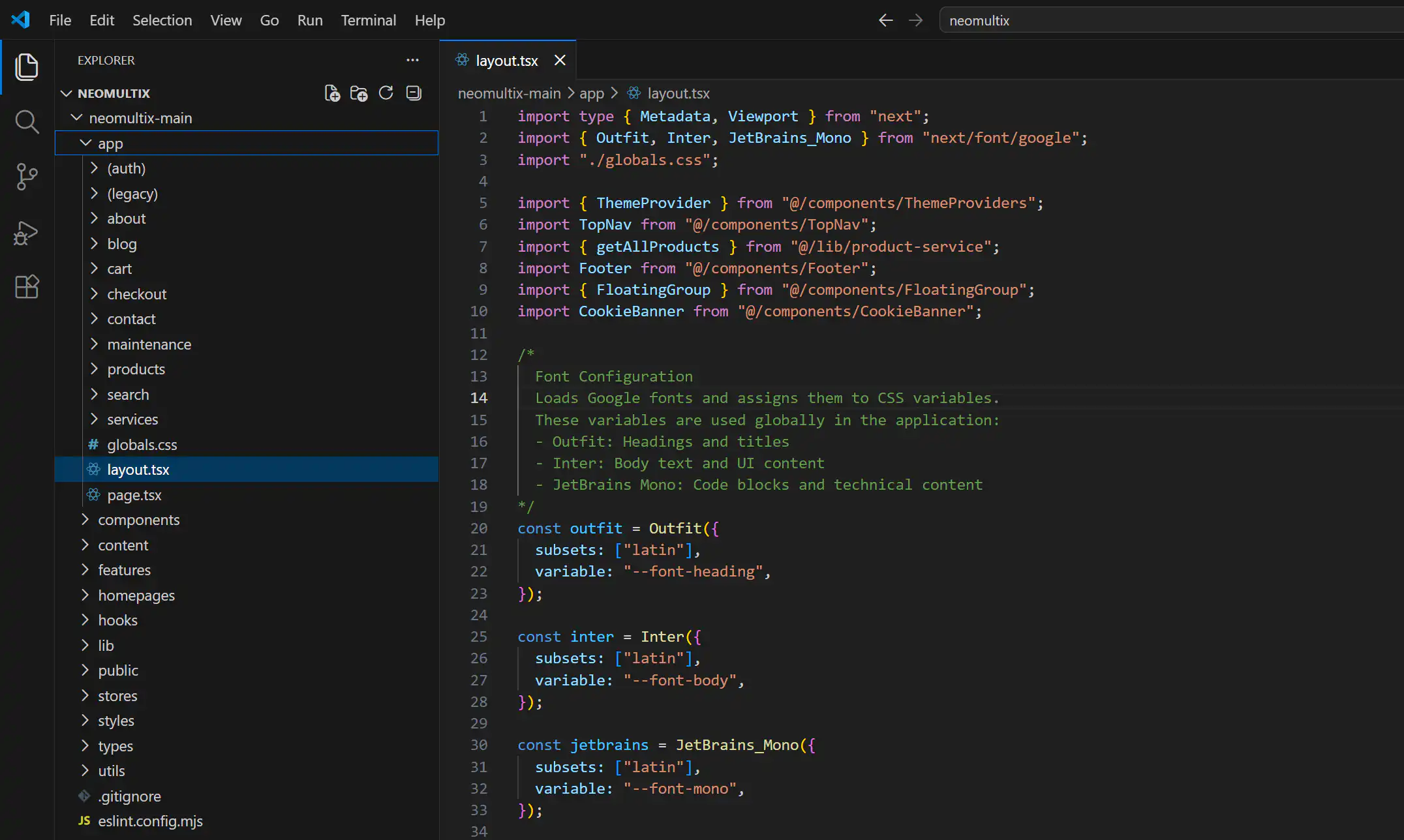Go forward in navigation history
This screenshot has width=1404, height=840.
click(916, 20)
